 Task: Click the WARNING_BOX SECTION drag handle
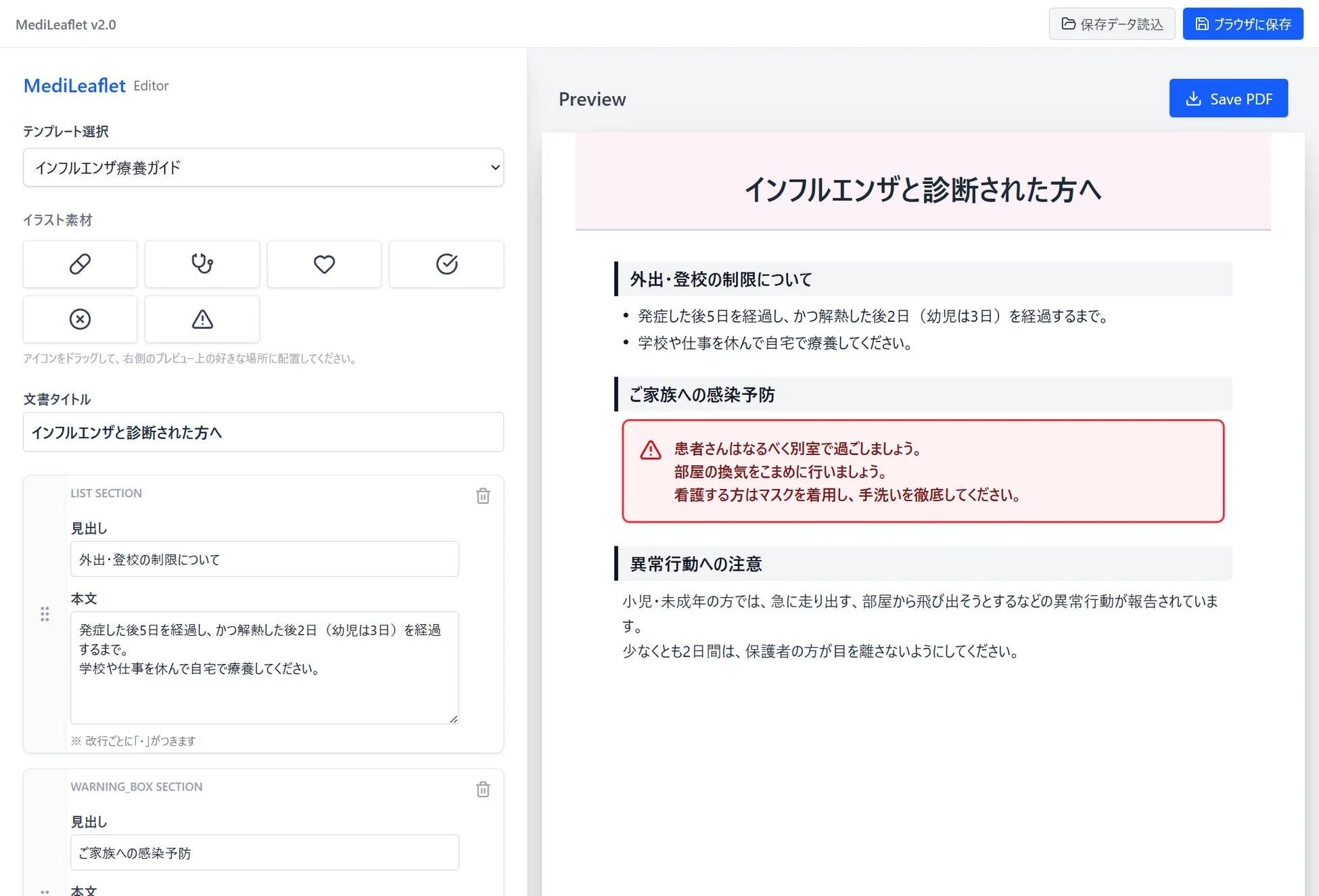45,891
